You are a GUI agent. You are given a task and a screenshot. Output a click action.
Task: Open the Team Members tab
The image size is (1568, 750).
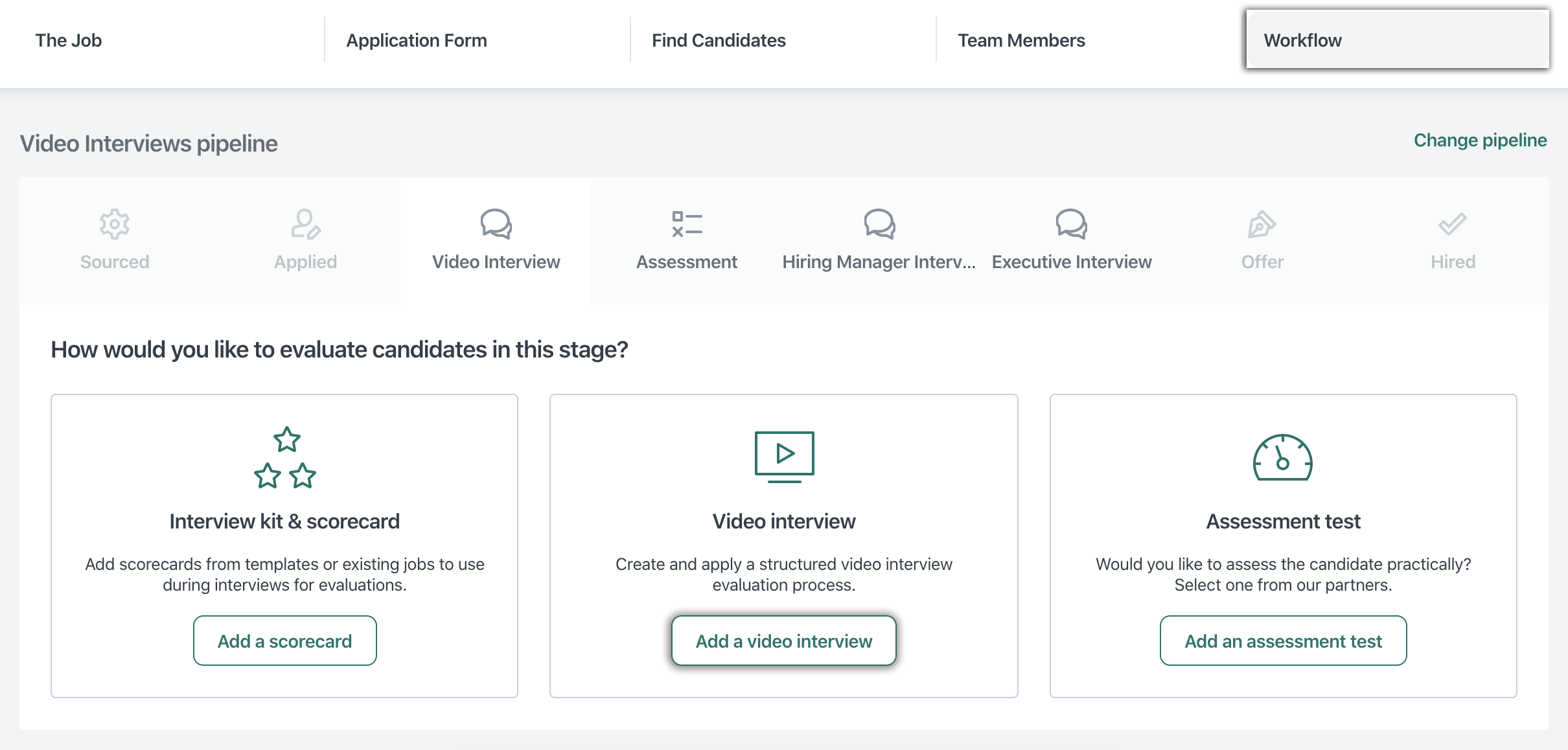click(x=1021, y=40)
